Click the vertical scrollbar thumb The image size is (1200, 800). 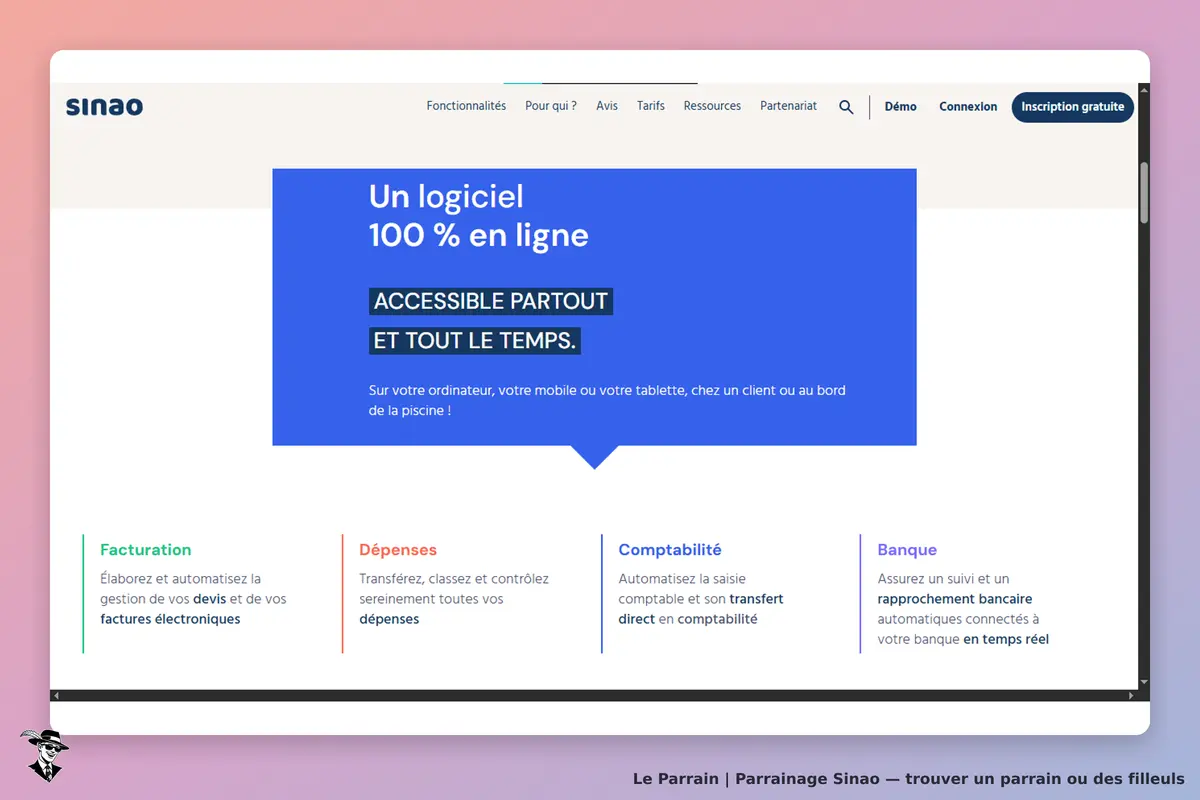click(1144, 192)
